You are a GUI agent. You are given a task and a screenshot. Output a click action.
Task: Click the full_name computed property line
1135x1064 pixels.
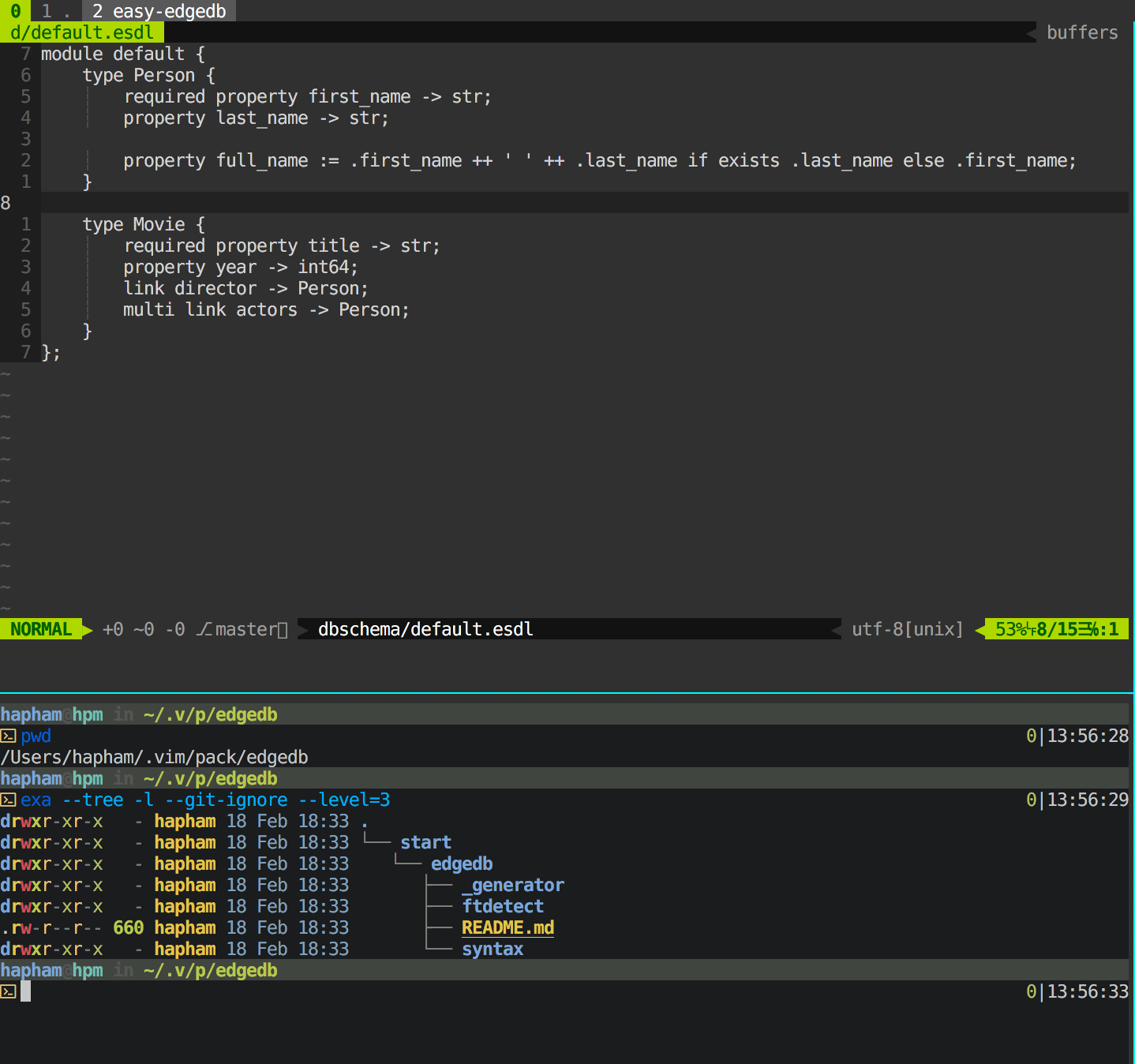(x=600, y=160)
